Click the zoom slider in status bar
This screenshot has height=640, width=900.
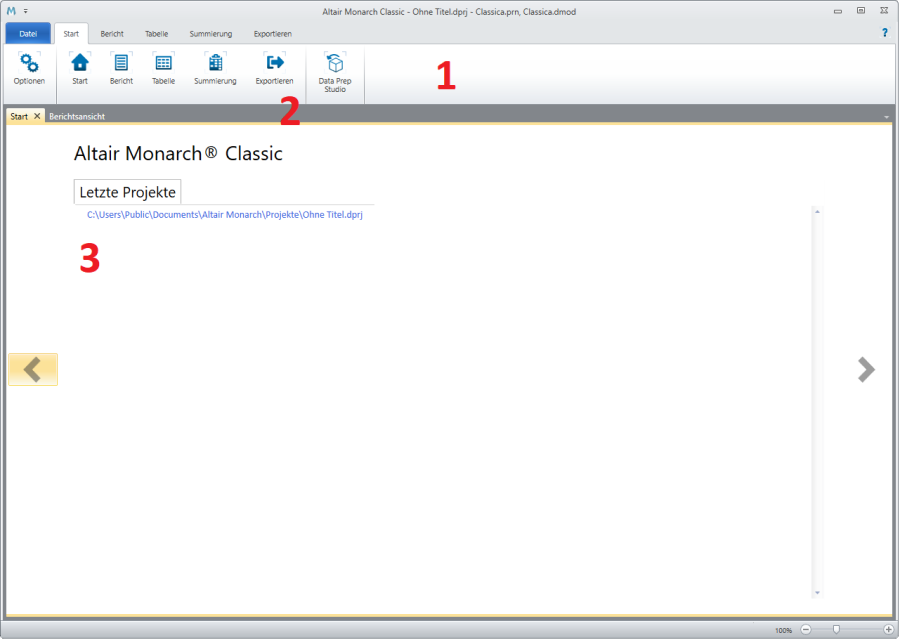click(836, 630)
